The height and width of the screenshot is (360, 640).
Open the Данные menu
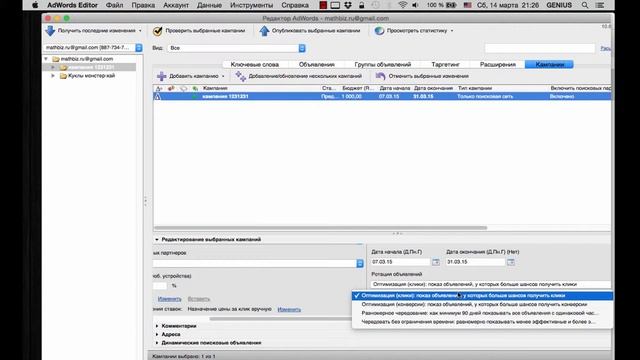click(209, 5)
